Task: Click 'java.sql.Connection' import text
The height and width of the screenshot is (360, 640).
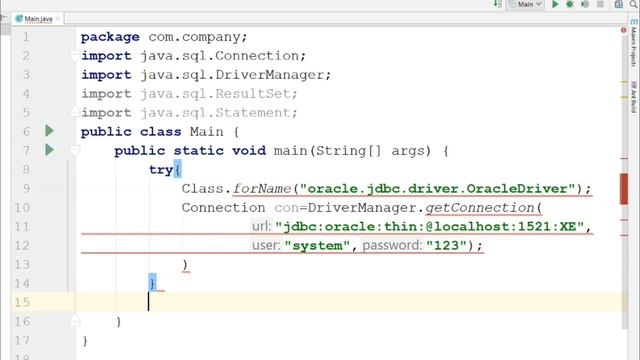Action: coord(220,56)
